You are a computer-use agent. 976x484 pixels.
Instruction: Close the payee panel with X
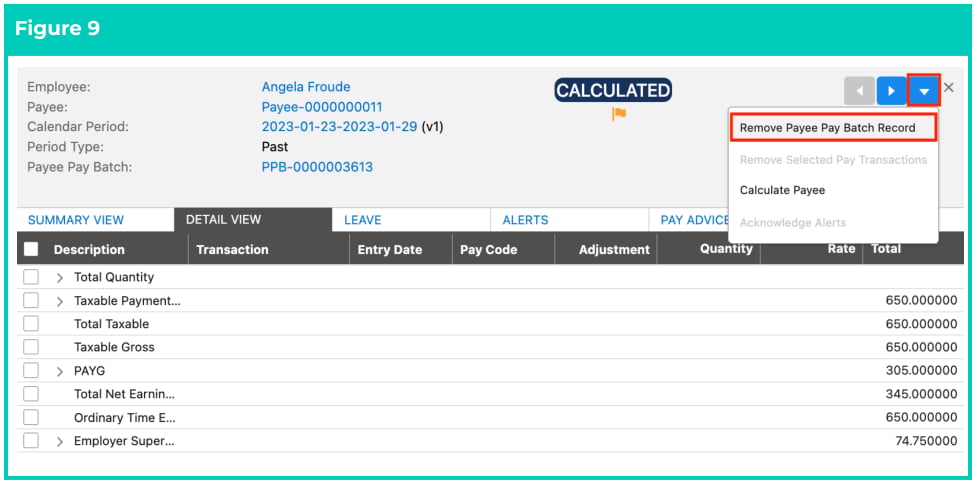(949, 88)
